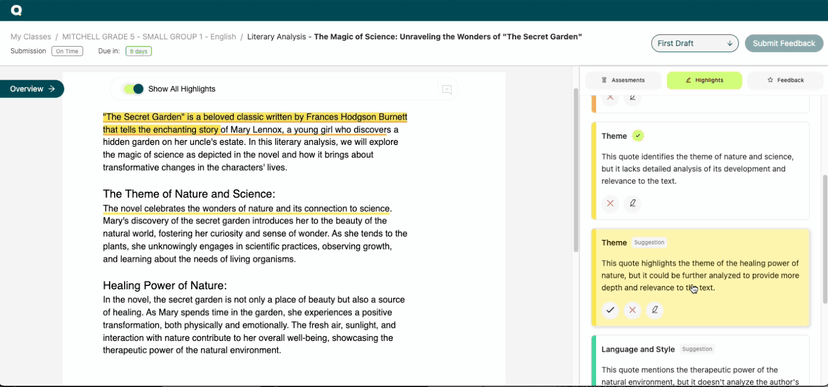Click heading "The Theme of Nature and Science:"
Viewport: 828px width, 387px height.
[x=189, y=194]
